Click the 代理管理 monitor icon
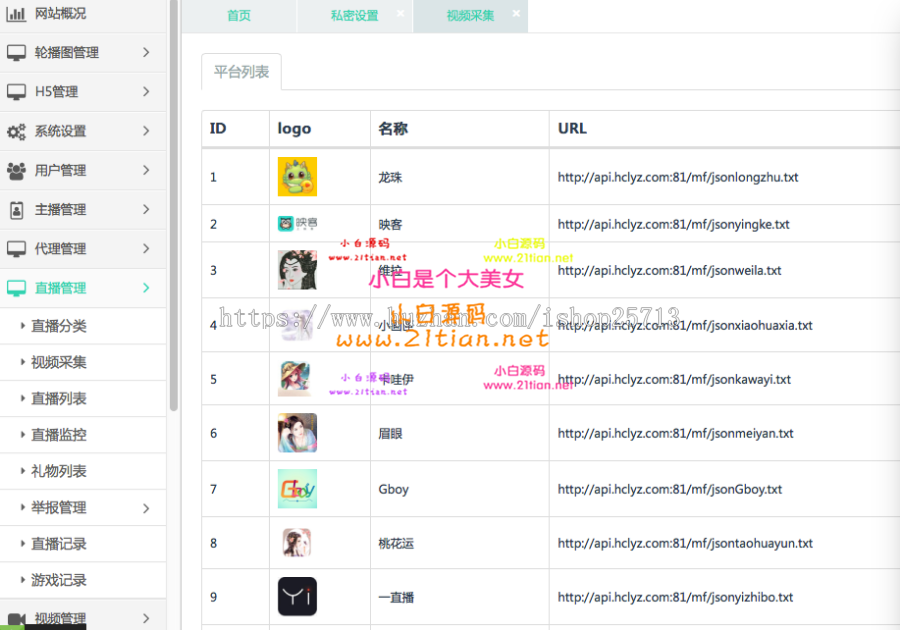900x630 pixels. coord(16,249)
